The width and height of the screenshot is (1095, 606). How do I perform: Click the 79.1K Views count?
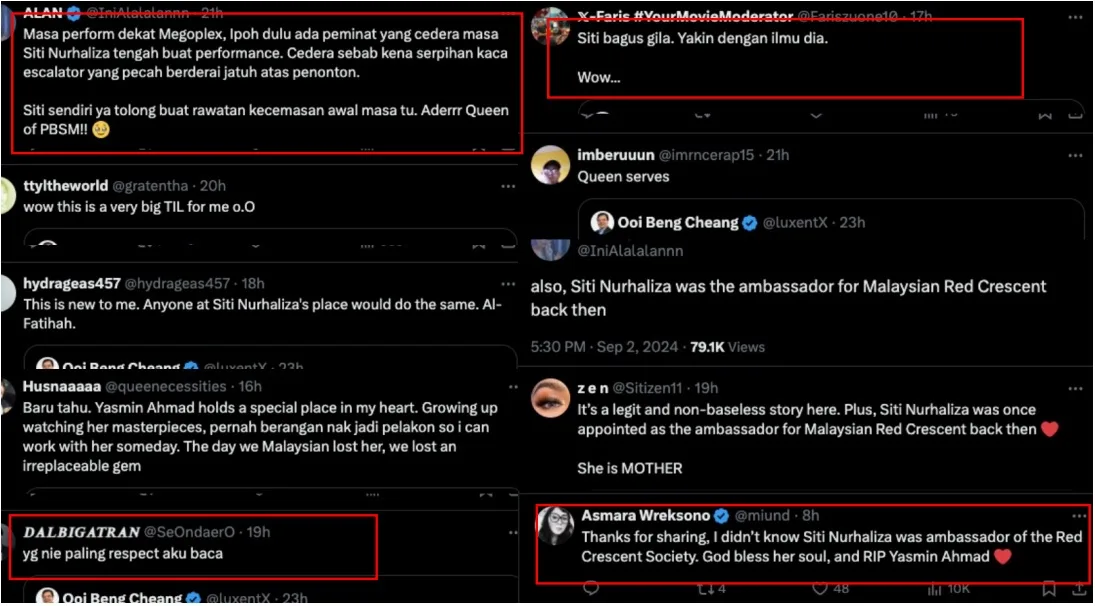(728, 347)
